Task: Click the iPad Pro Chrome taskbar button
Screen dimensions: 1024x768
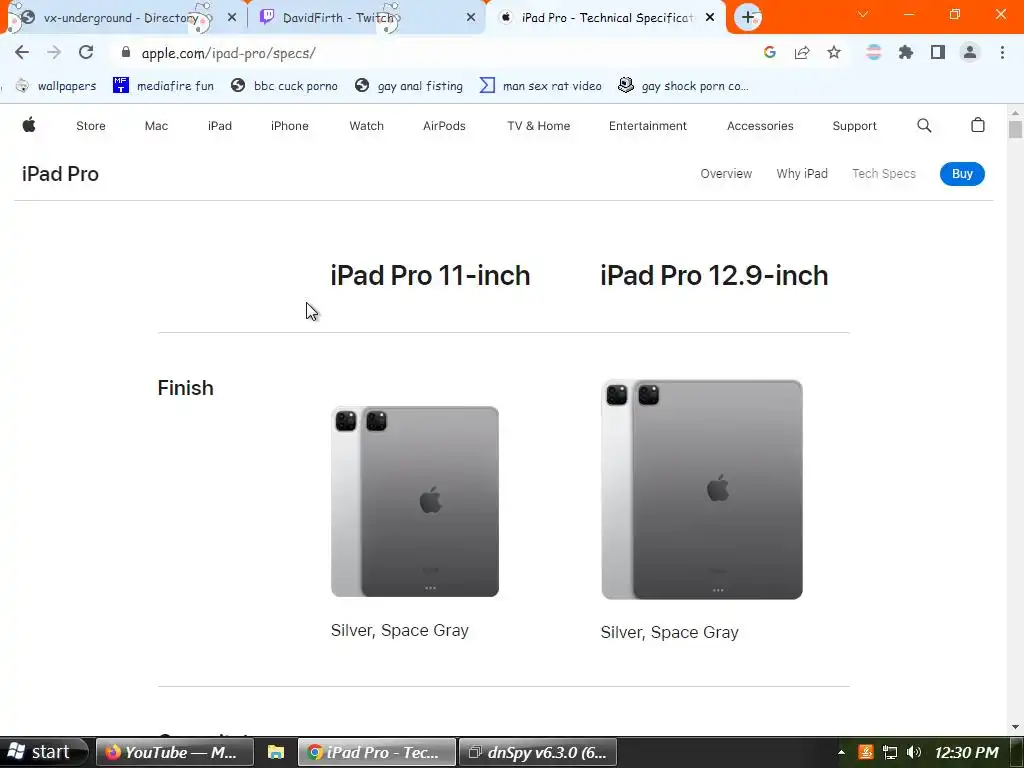Action: tap(377, 752)
